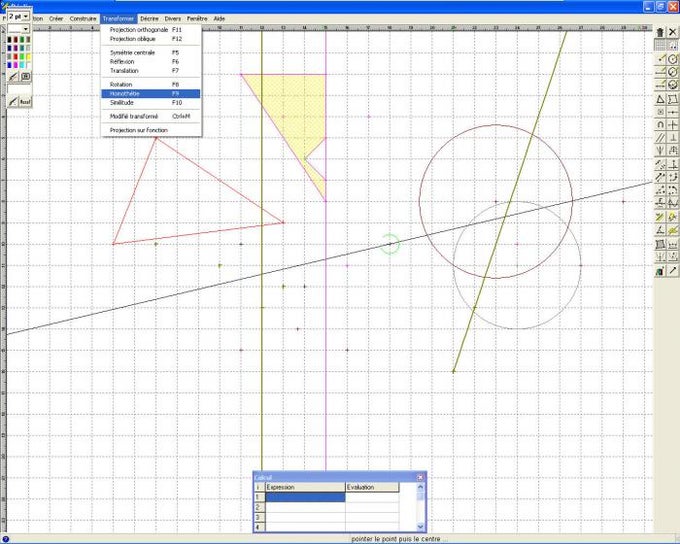
Task: Select the triangle tool icon
Action: click(660, 99)
